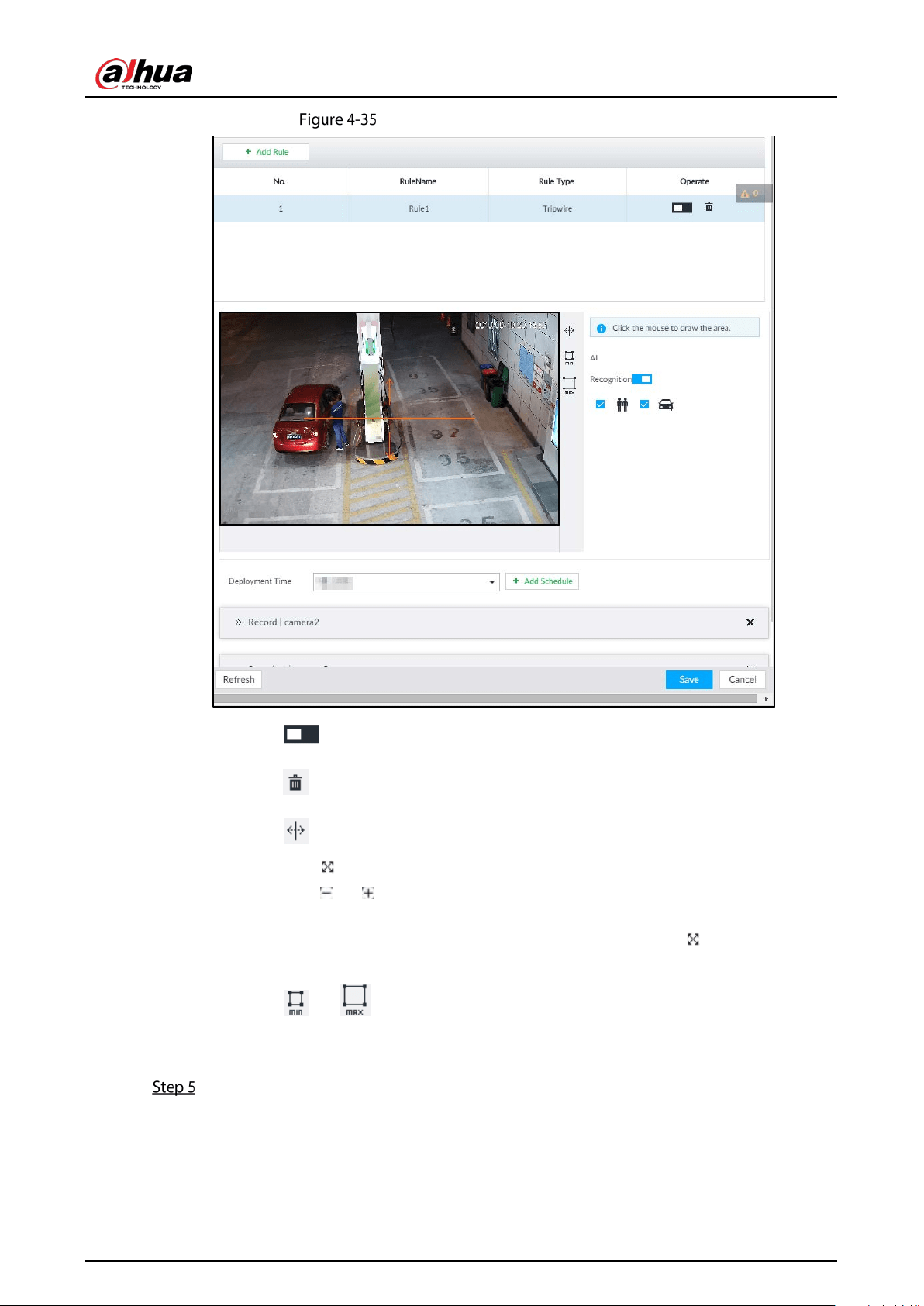Click the max size legend icon below the figure
Screen dimensions: 924x1306
355,1000
